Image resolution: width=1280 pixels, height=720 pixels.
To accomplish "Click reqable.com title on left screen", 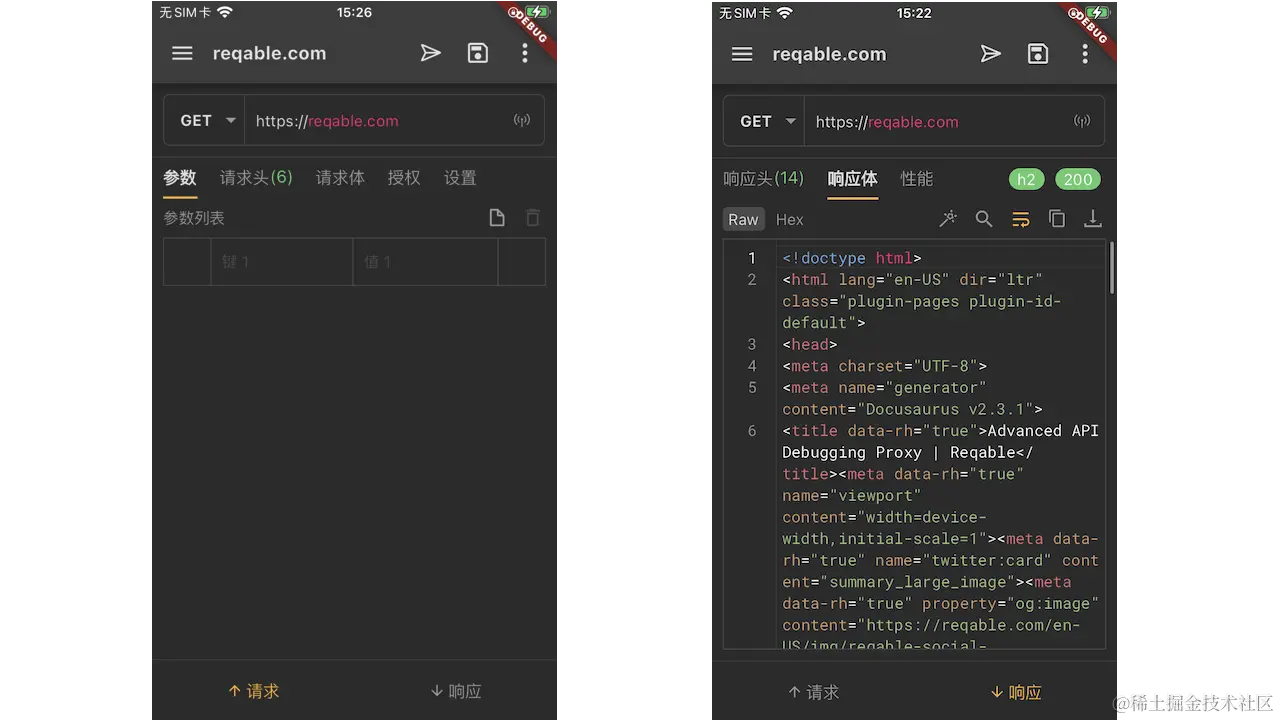I will click(269, 53).
